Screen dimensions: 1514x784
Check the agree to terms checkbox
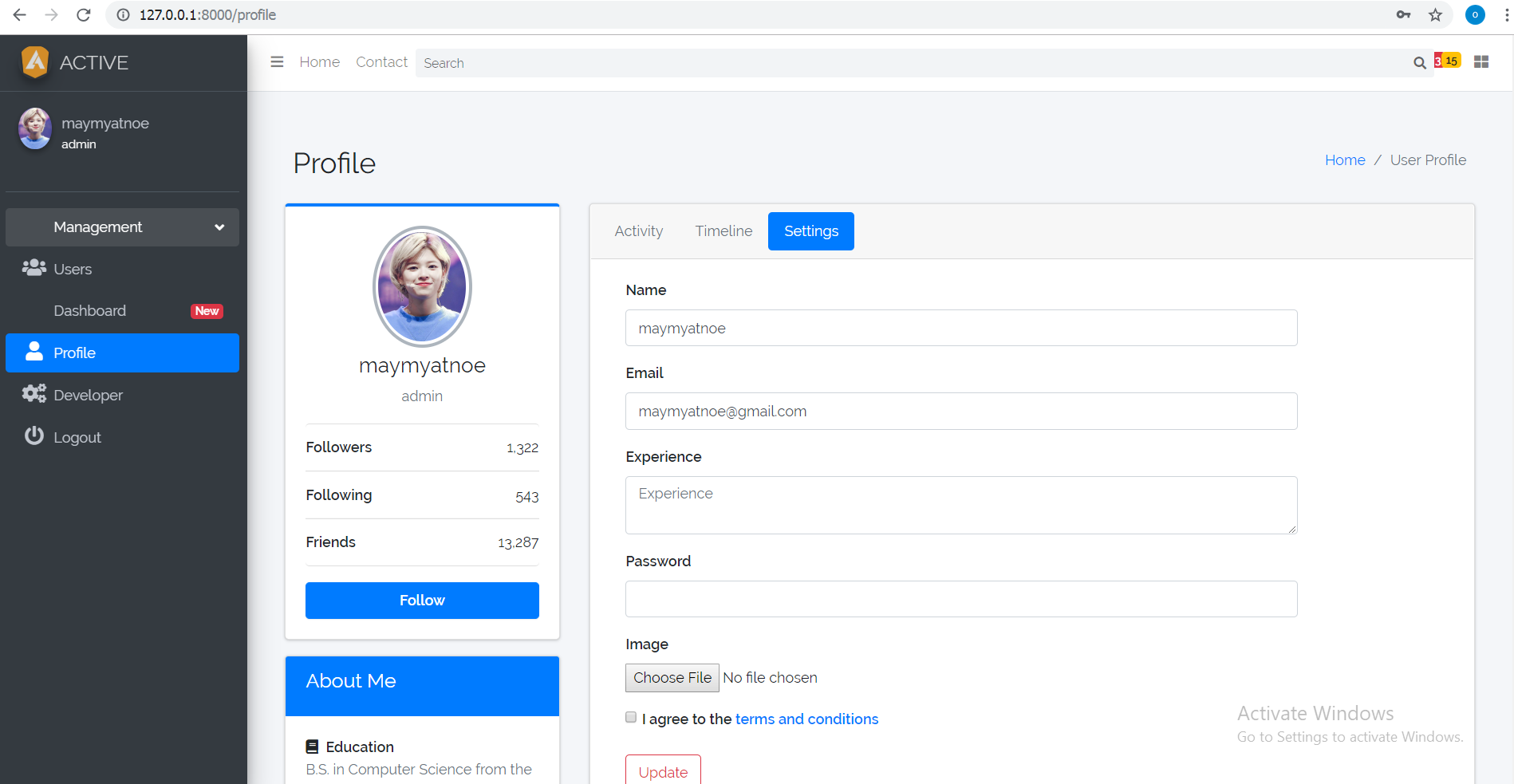(631, 717)
